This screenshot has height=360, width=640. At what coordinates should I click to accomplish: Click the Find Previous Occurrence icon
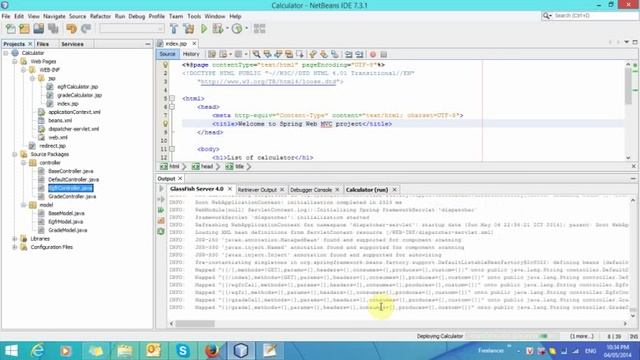click(x=267, y=54)
